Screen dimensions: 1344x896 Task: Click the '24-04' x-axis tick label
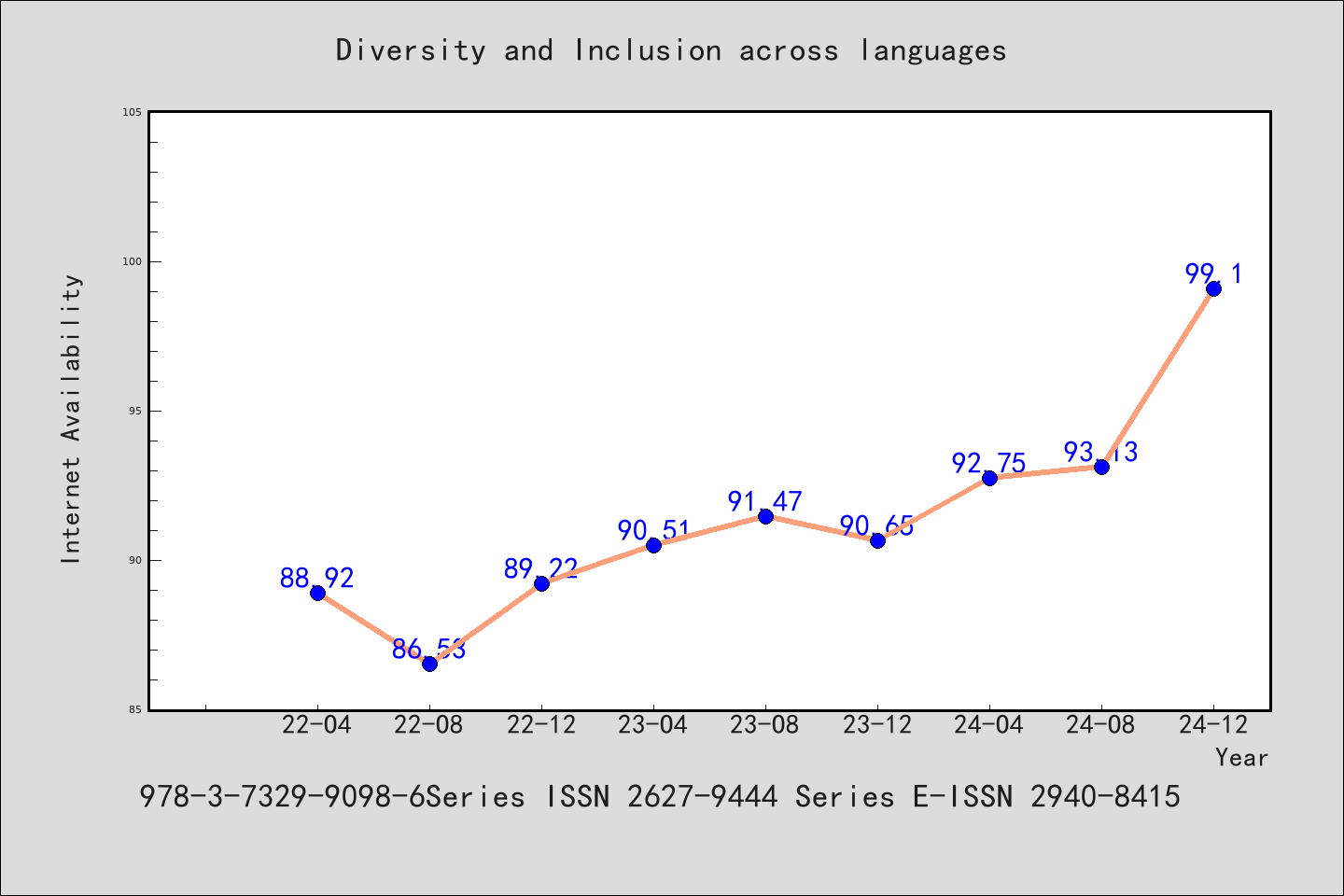point(989,724)
